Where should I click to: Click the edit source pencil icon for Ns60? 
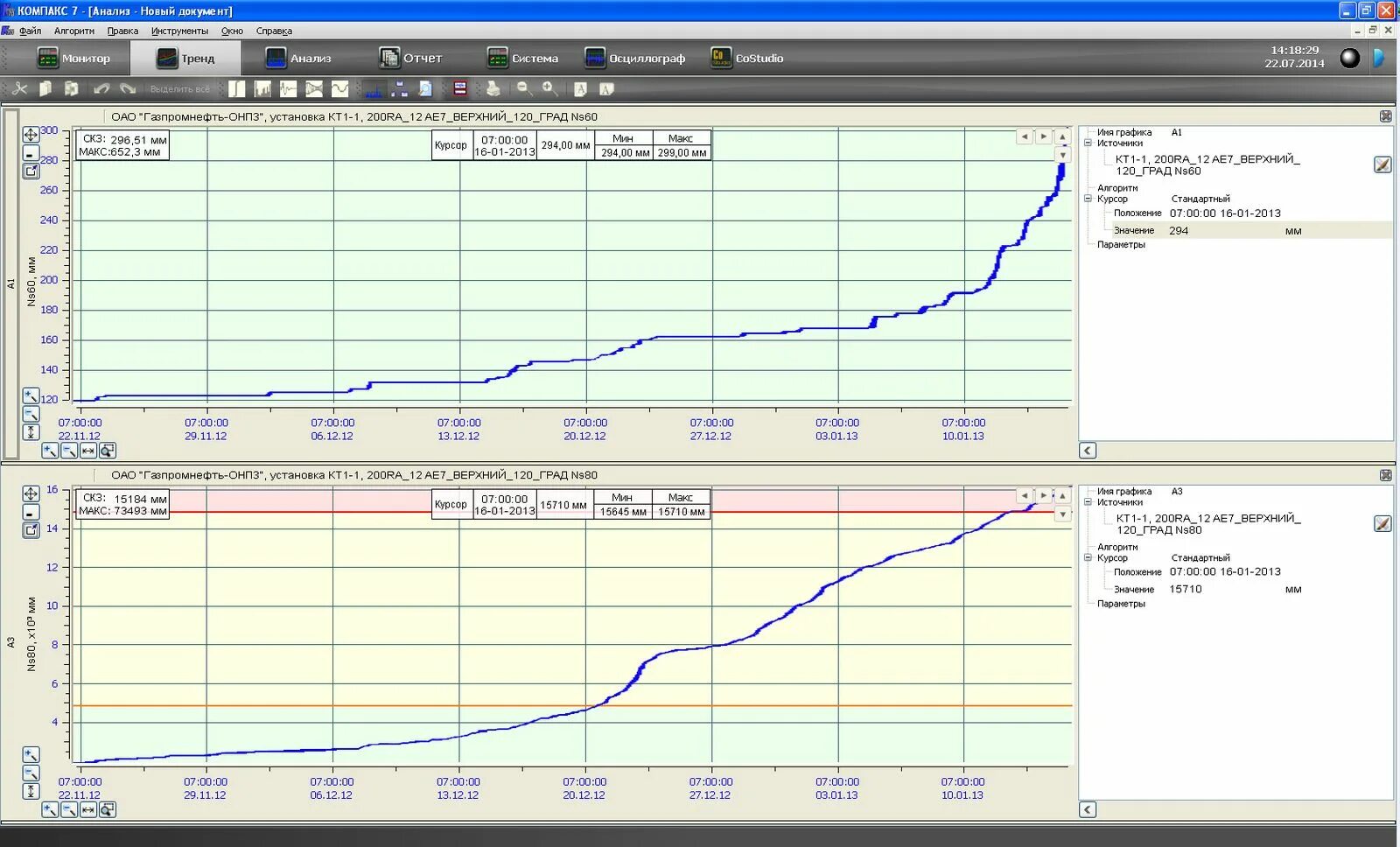point(1382,164)
